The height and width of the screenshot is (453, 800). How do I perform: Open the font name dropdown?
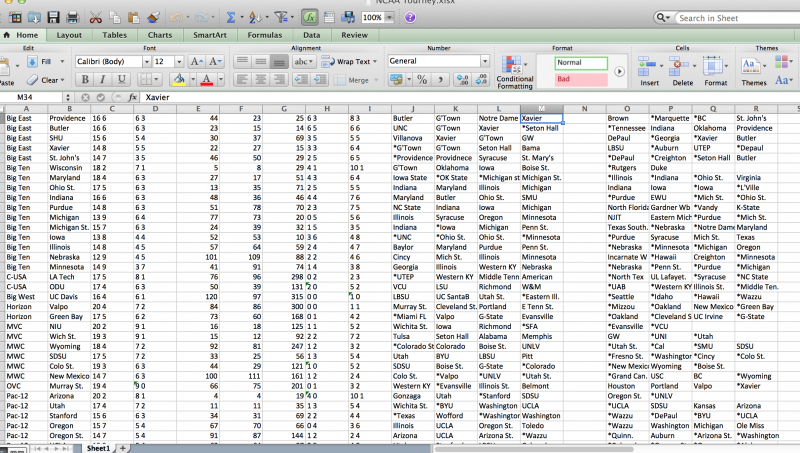(147, 62)
